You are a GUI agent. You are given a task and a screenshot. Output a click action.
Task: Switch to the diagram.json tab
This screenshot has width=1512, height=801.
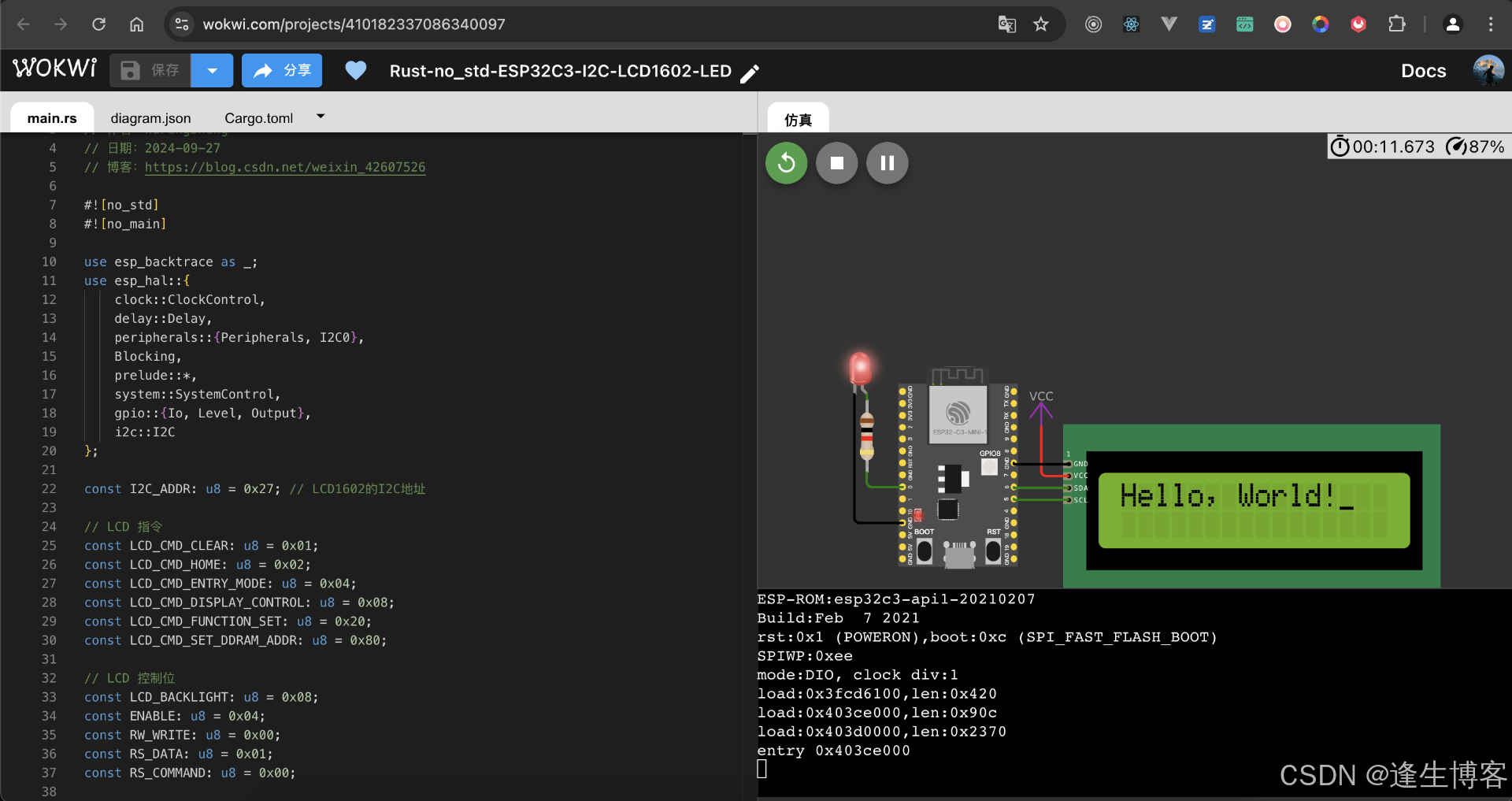click(150, 118)
